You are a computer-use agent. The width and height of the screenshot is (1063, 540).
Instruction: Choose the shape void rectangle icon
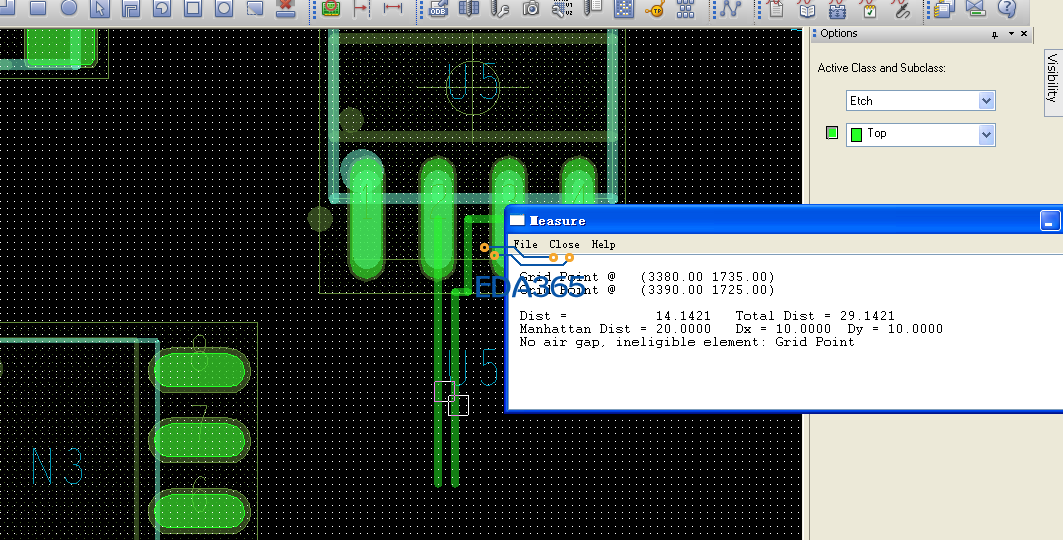[193, 8]
